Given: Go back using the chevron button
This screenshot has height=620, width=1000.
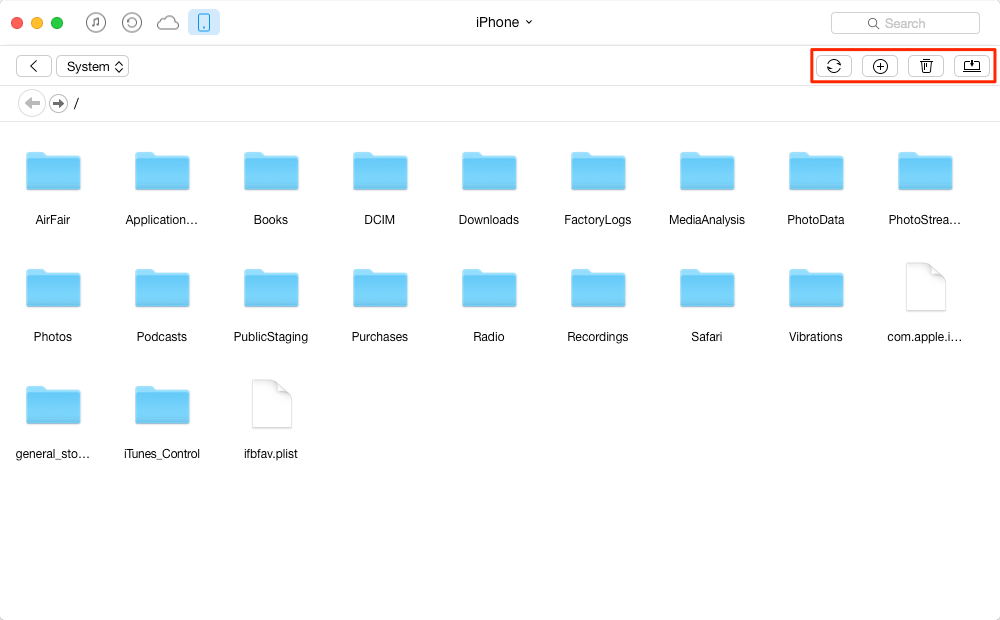Looking at the screenshot, I should click(x=34, y=66).
